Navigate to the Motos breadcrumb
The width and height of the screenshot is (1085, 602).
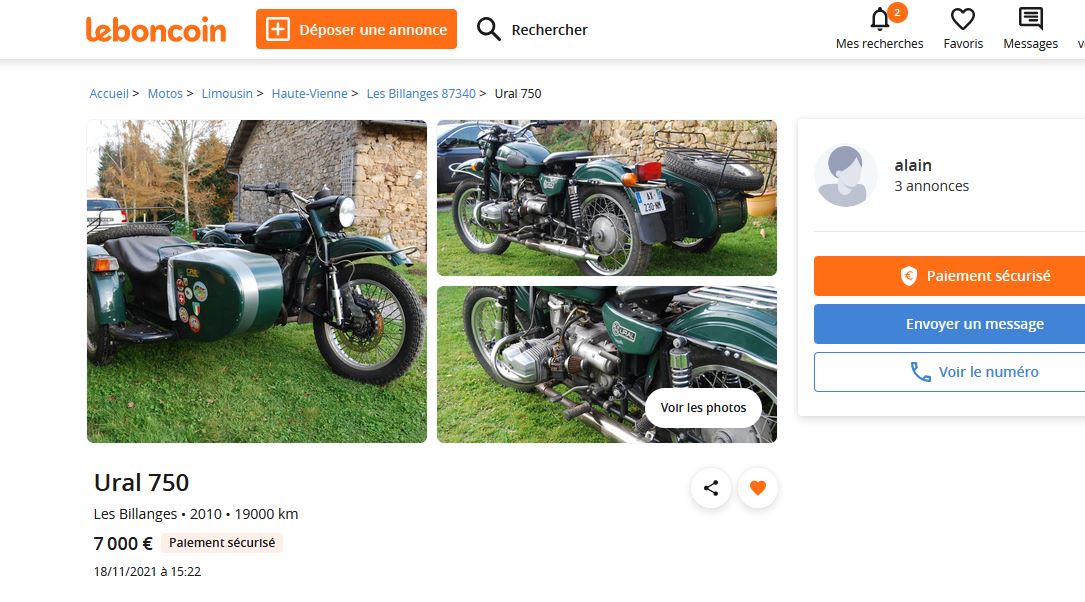click(x=165, y=94)
